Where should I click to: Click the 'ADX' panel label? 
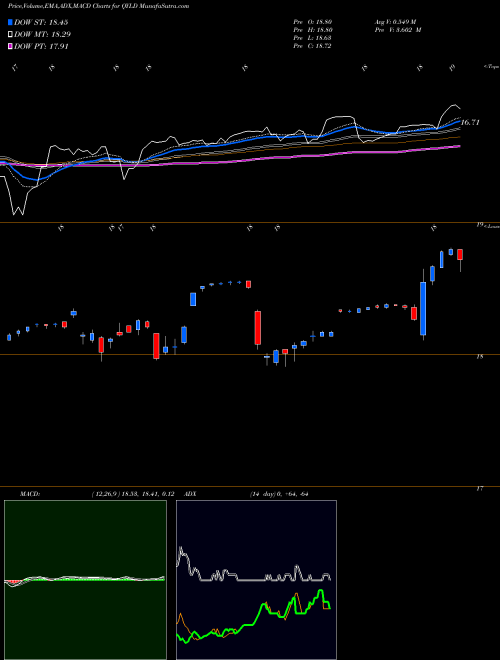coord(191,494)
